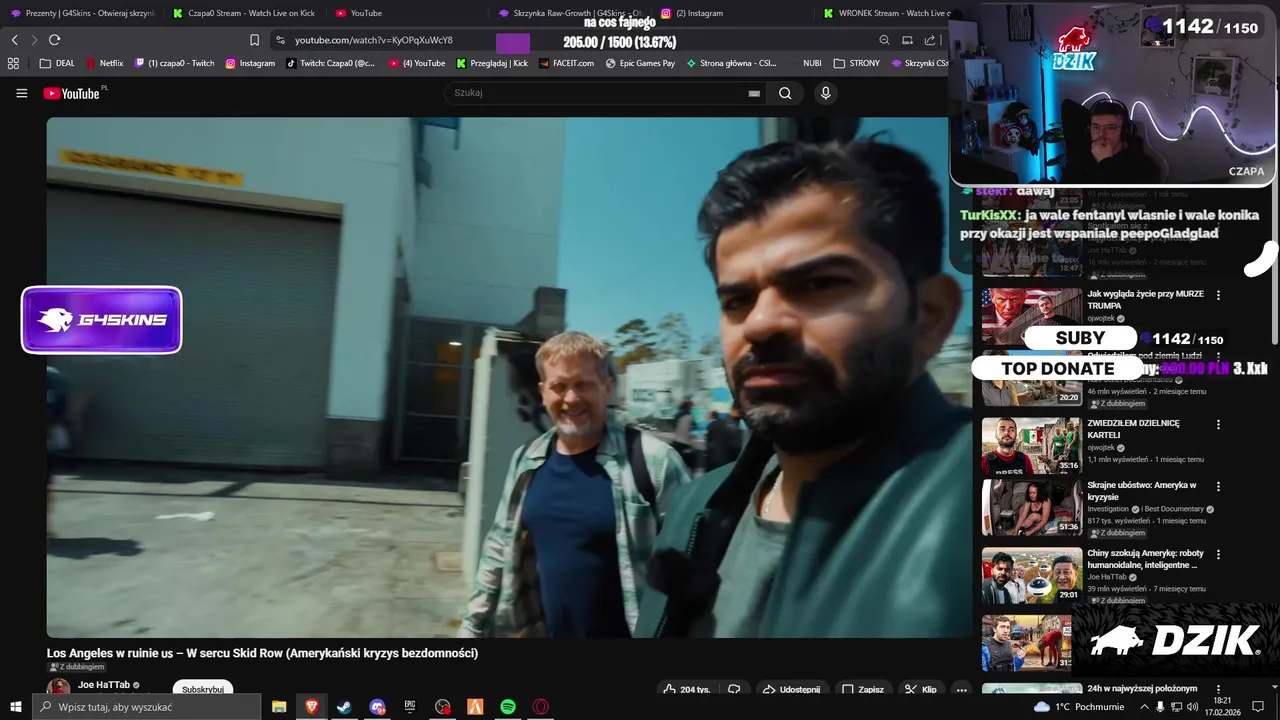Open site settings icon in address bar
The height and width of the screenshot is (720, 1280).
(280, 40)
